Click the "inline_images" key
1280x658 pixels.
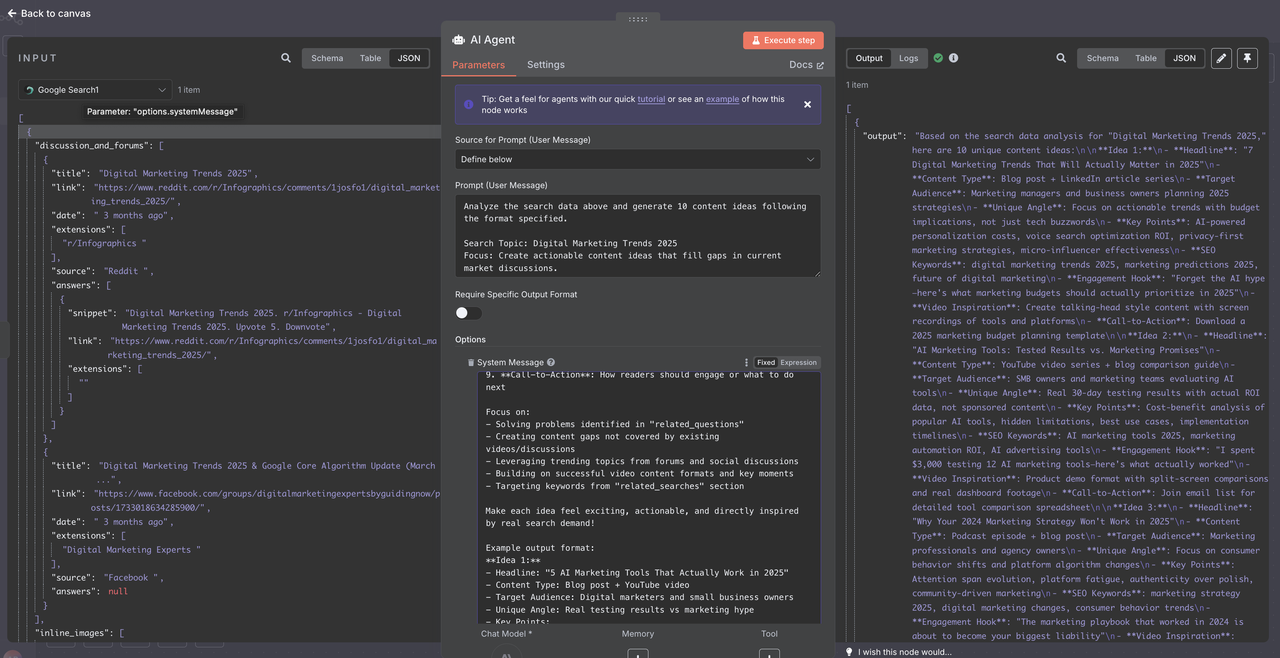[x=75, y=633]
